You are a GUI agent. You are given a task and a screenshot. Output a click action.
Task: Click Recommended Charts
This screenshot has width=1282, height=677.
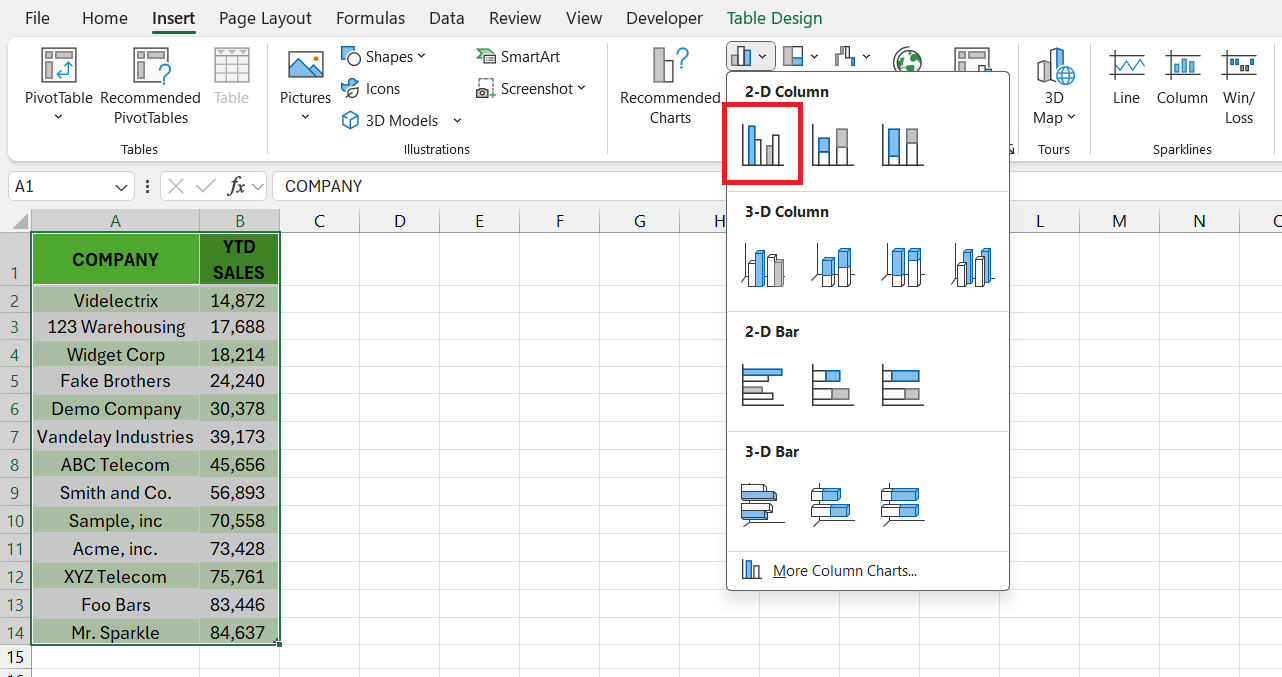[668, 88]
